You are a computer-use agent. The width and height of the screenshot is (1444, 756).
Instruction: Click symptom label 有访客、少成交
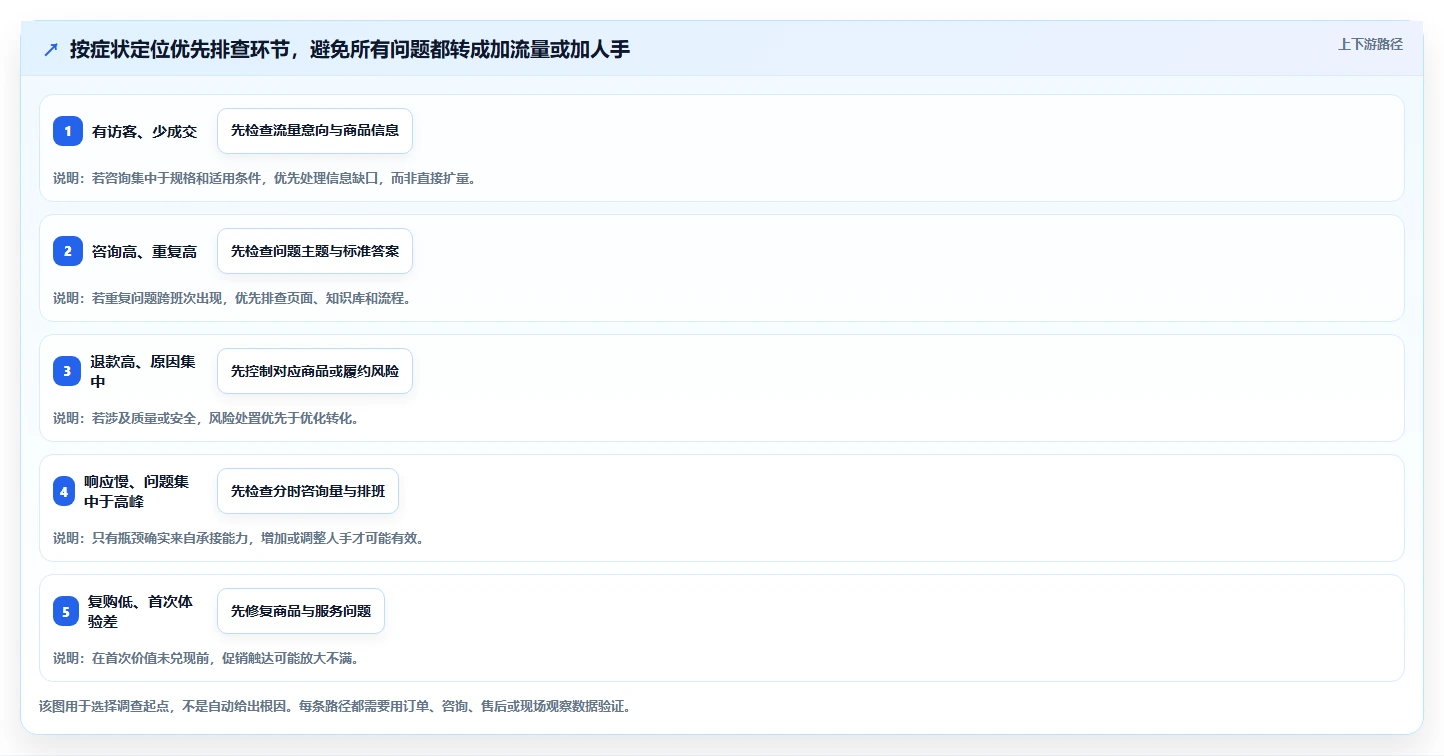(x=145, y=131)
